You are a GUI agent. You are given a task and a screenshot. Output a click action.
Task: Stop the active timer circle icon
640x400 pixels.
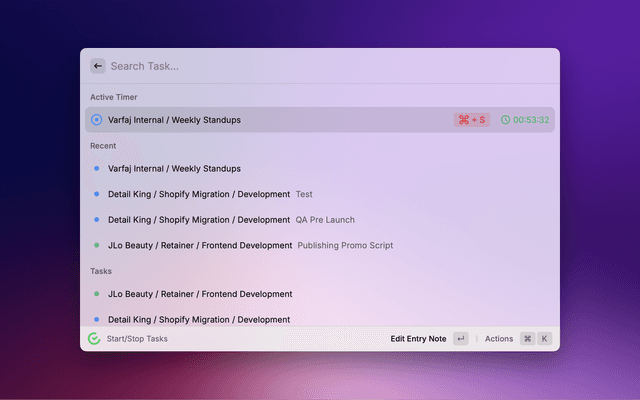97,120
